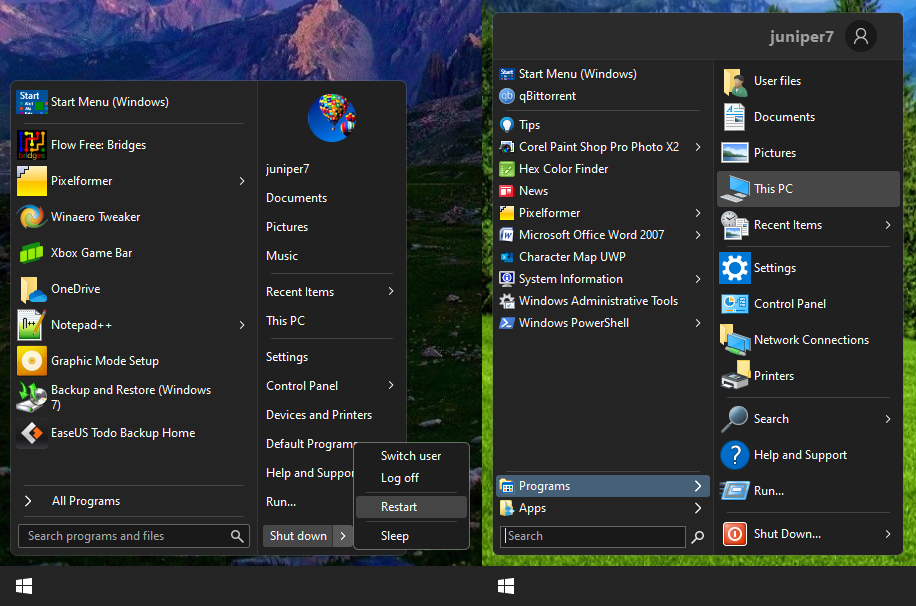Viewport: 916px width, 606px height.
Task: Click the red Shut Down power icon
Action: pos(735,534)
